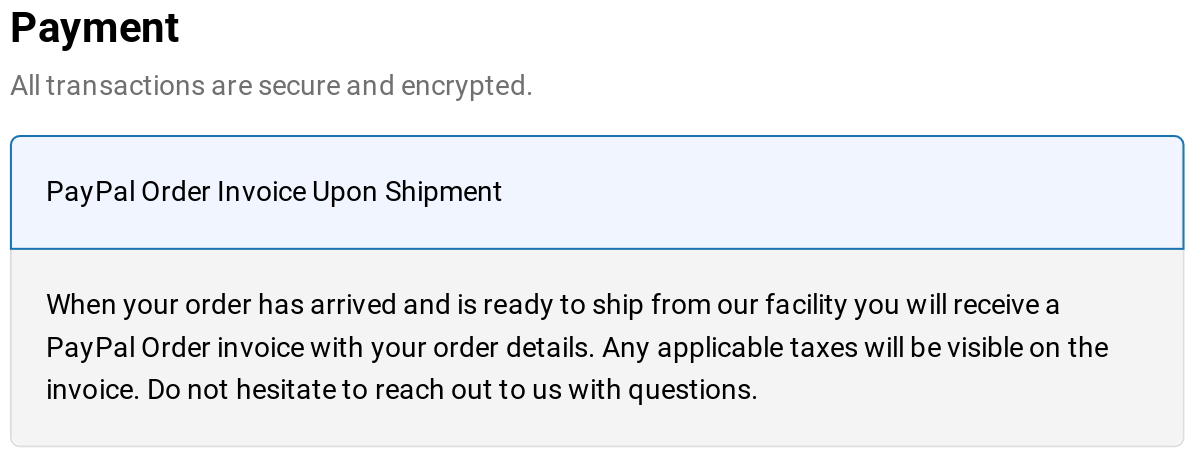Image resolution: width=1197 pixels, height=455 pixels.
Task: Click the Payment section heading
Action: click(95, 27)
